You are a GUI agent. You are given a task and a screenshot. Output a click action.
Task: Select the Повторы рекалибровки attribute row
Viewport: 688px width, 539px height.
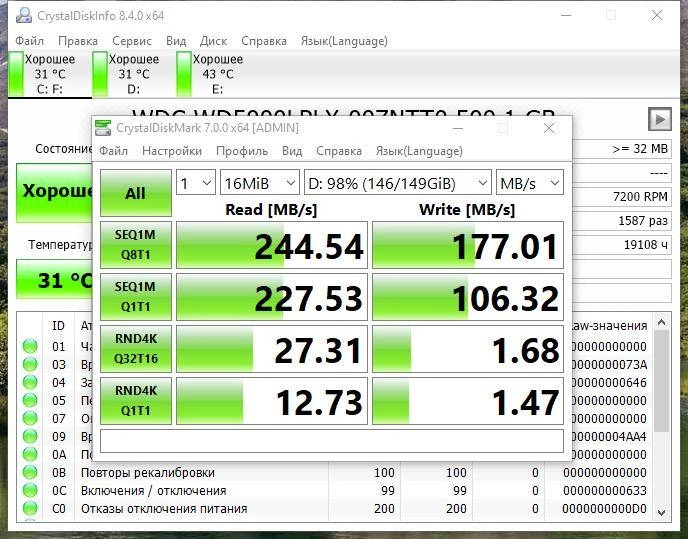pyautogui.click(x=335, y=472)
